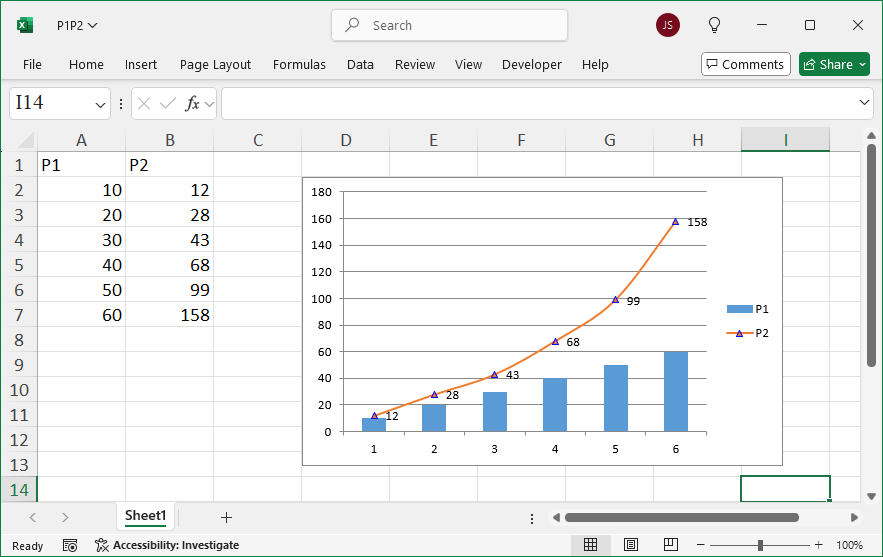Add a new sheet with plus icon
The height and width of the screenshot is (557, 883).
pyautogui.click(x=226, y=517)
